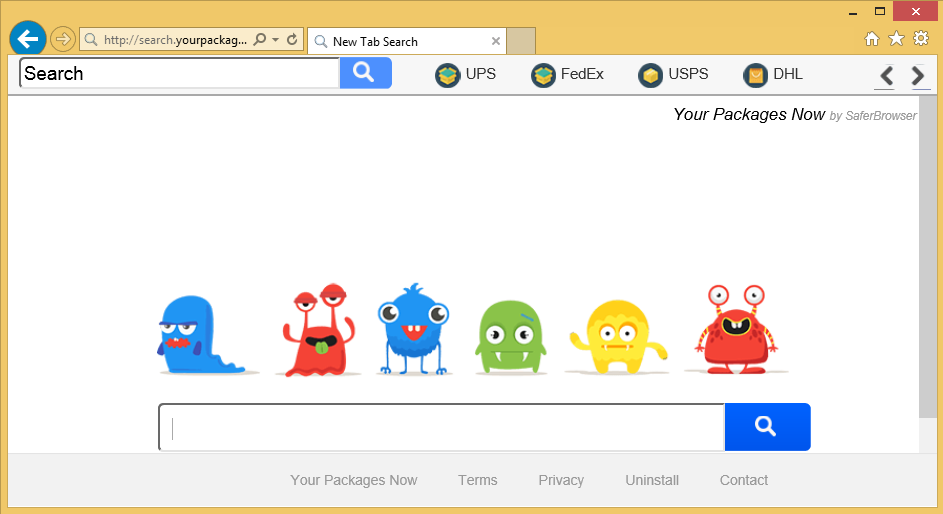Open the Uninstall footer link
Viewport: 943px width, 514px height.
tap(652, 480)
